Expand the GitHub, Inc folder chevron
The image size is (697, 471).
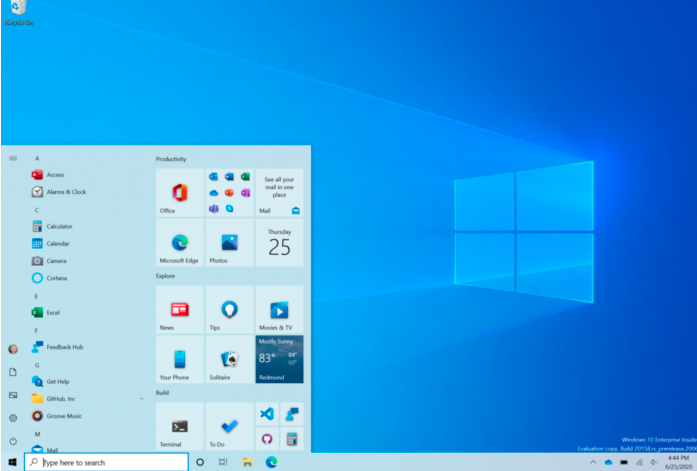(142, 399)
